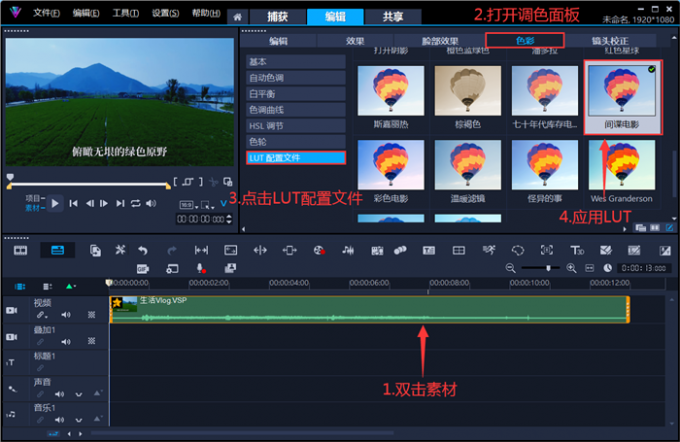Select the LUT 配置文件 section
This screenshot has width=680, height=442.
[x=296, y=158]
